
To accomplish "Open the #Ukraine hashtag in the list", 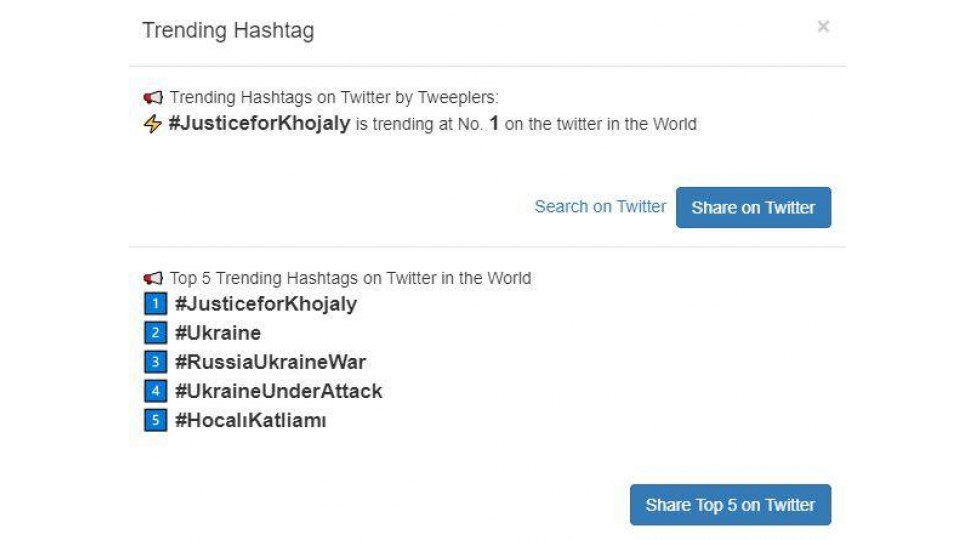I will click(217, 333).
